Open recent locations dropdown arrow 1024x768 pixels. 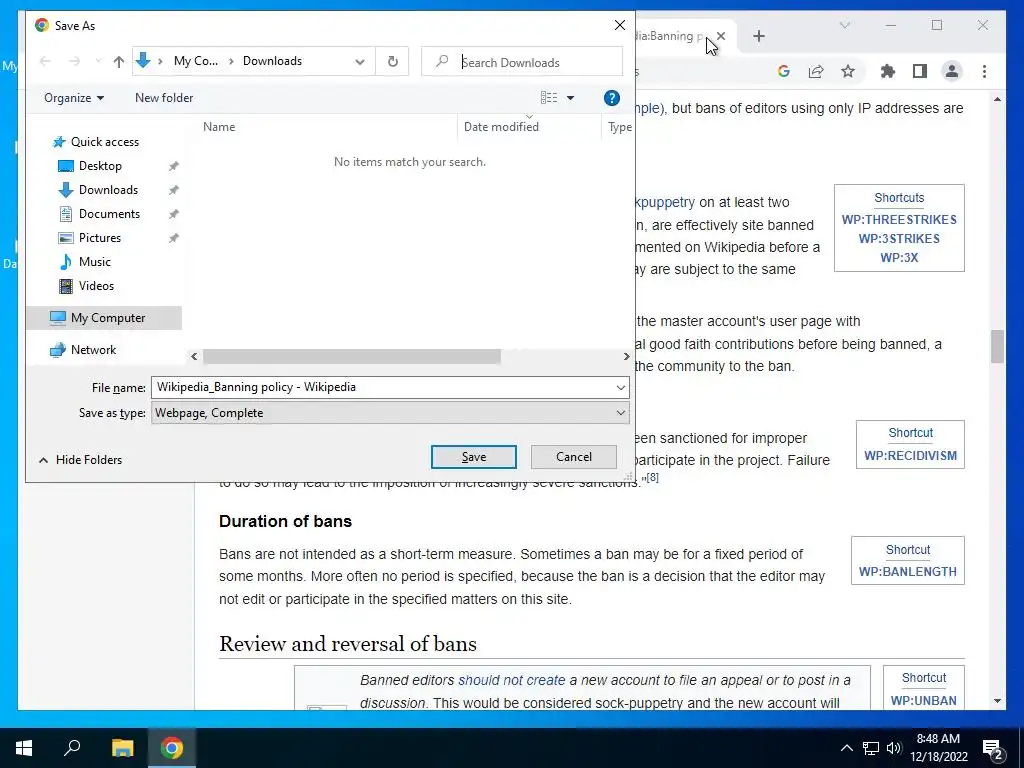(x=98, y=61)
